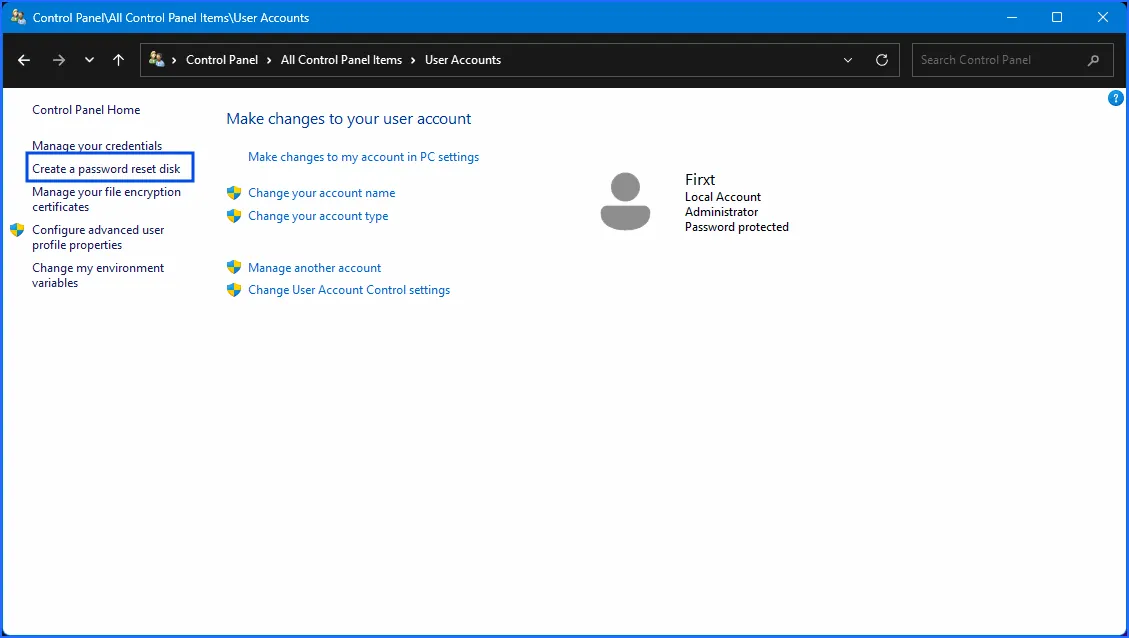
Task: Click Manage another account link
Action: (x=314, y=268)
